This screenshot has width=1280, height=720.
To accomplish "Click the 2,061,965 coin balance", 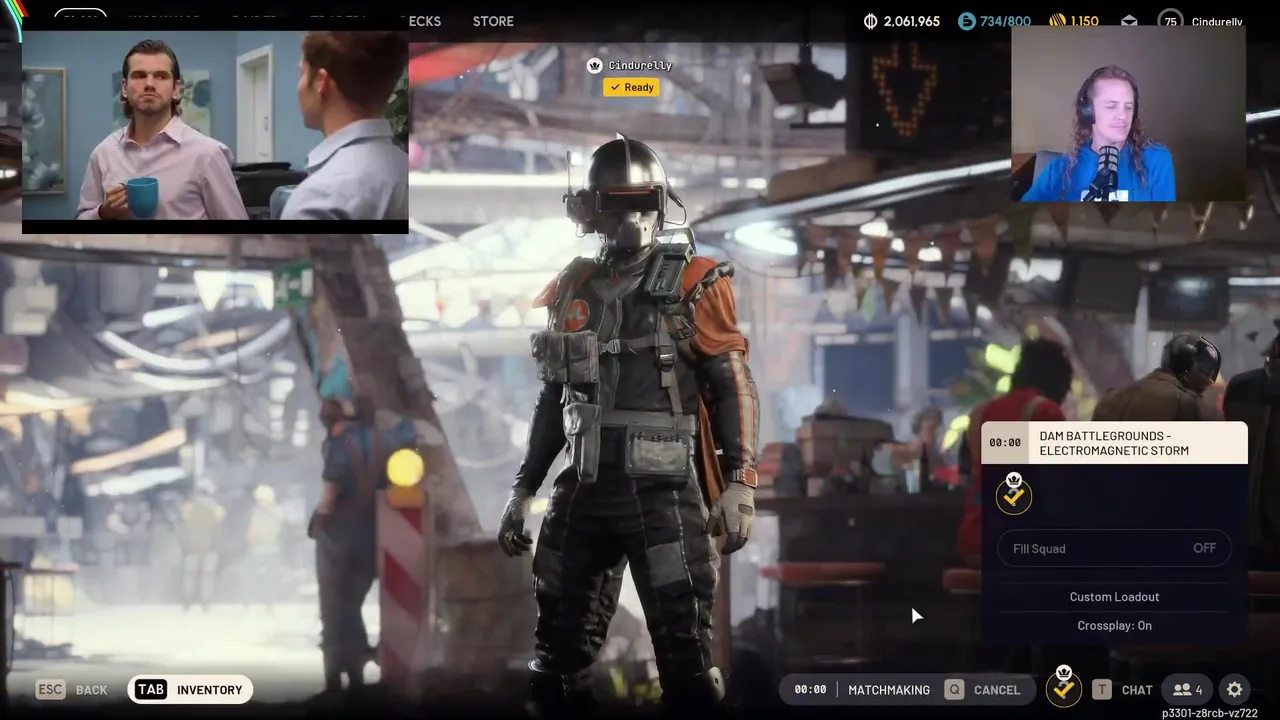I will pyautogui.click(x=912, y=21).
